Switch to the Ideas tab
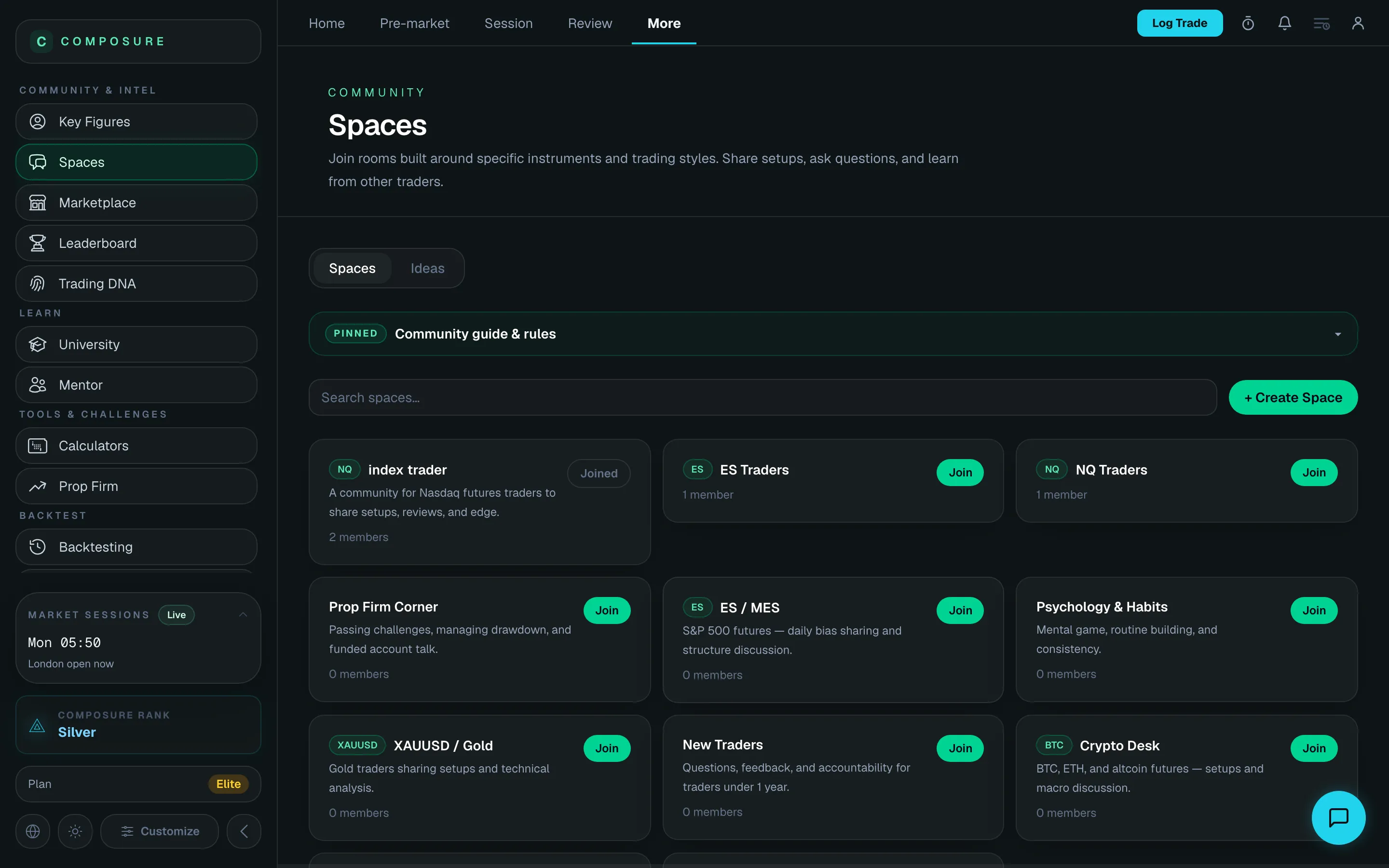Image resolution: width=1389 pixels, height=868 pixels. tap(428, 268)
